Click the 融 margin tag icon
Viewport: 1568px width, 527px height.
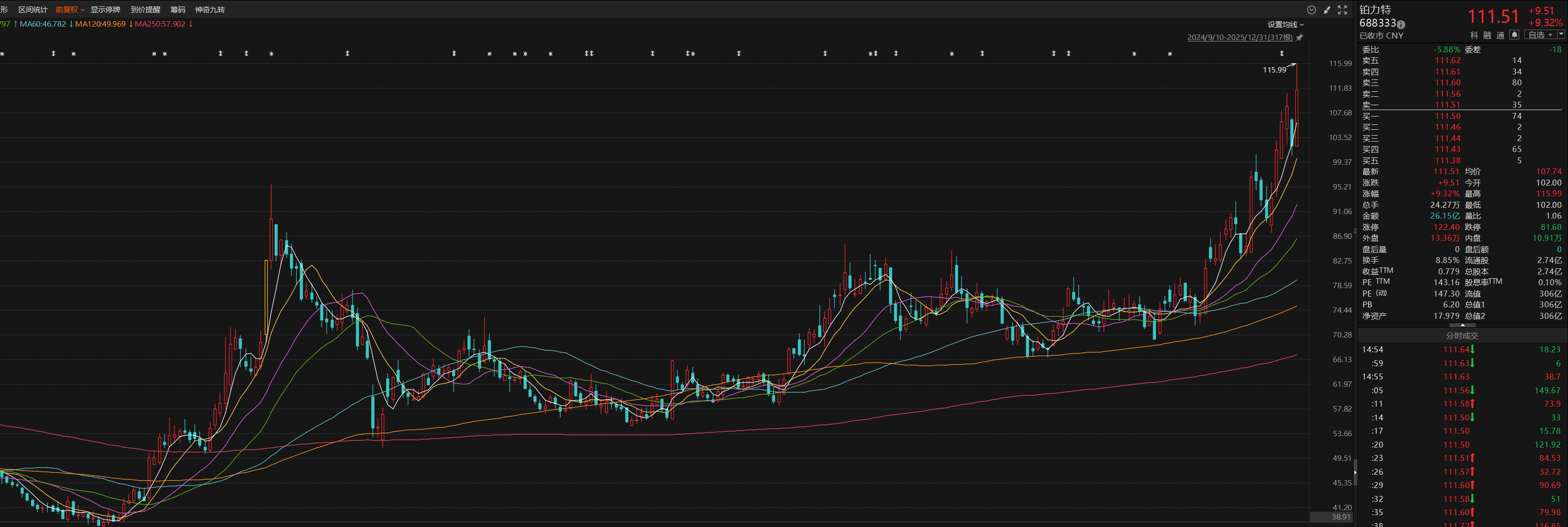point(1487,36)
